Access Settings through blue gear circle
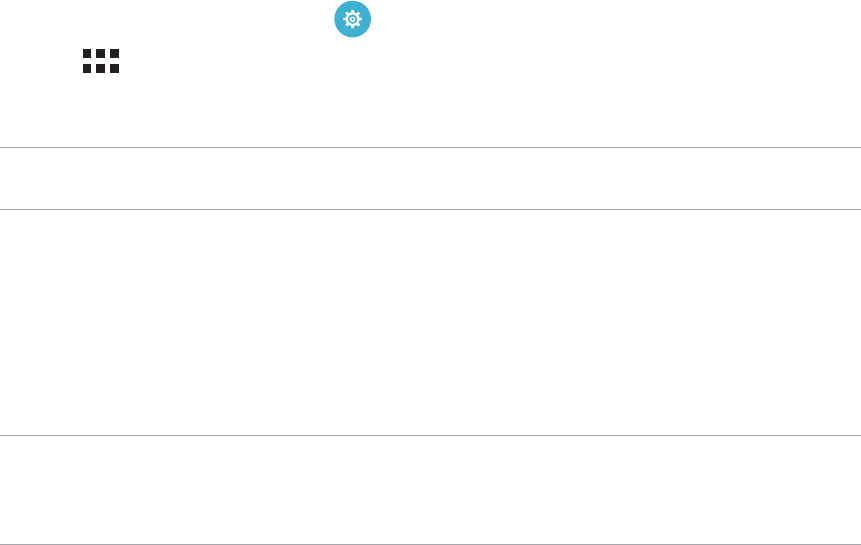 pos(352,19)
